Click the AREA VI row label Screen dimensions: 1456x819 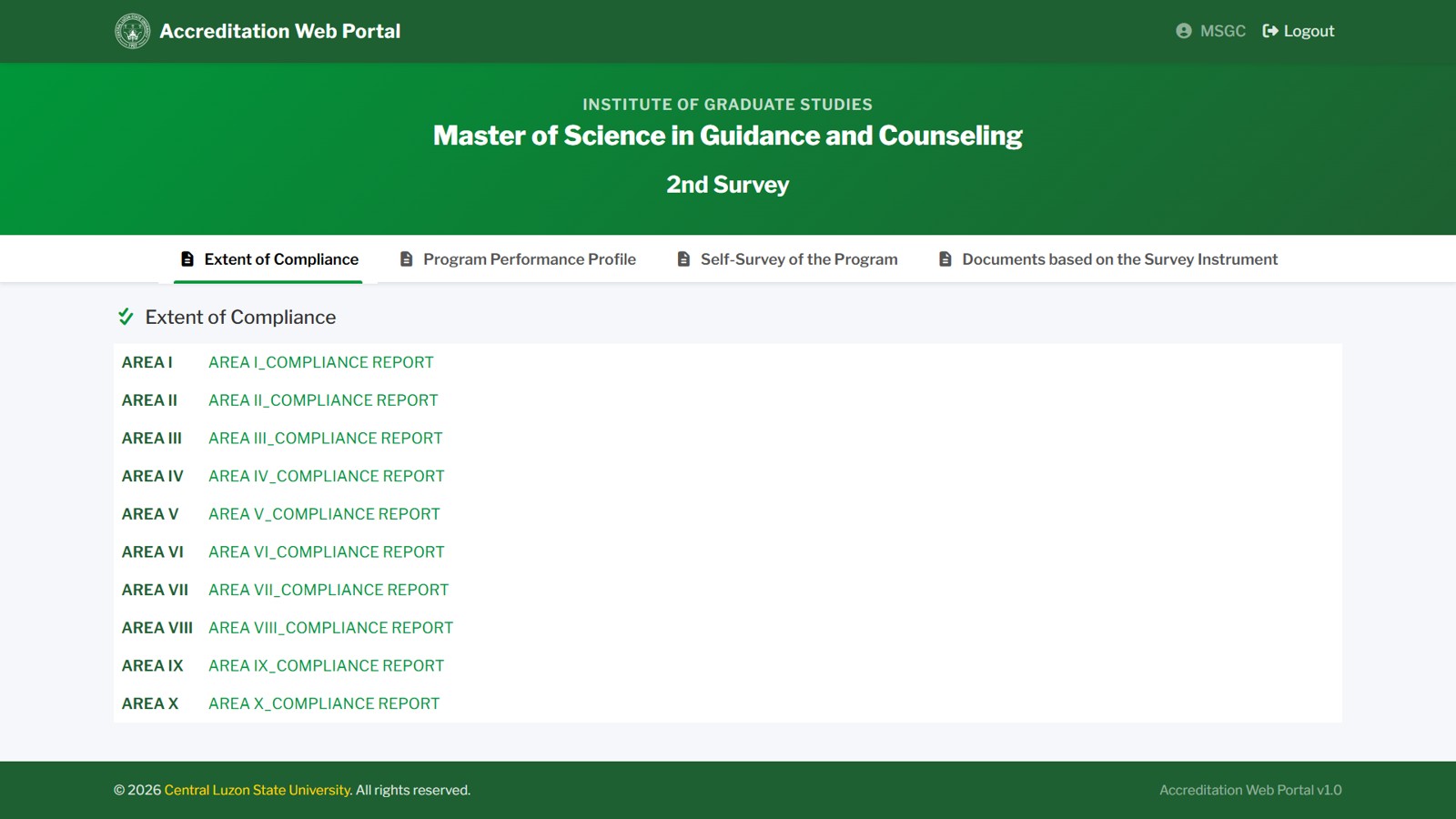click(x=153, y=552)
